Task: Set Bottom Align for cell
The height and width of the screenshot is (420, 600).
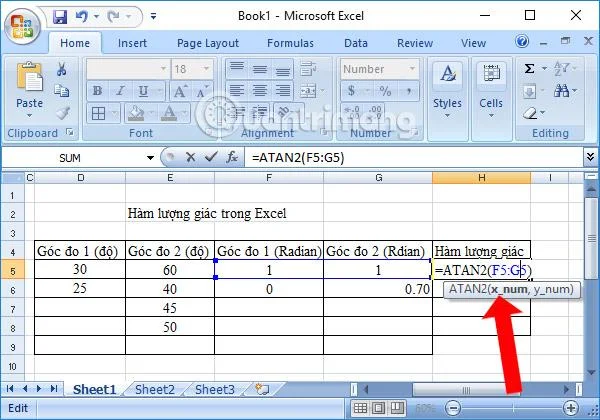Action: click(x=283, y=68)
